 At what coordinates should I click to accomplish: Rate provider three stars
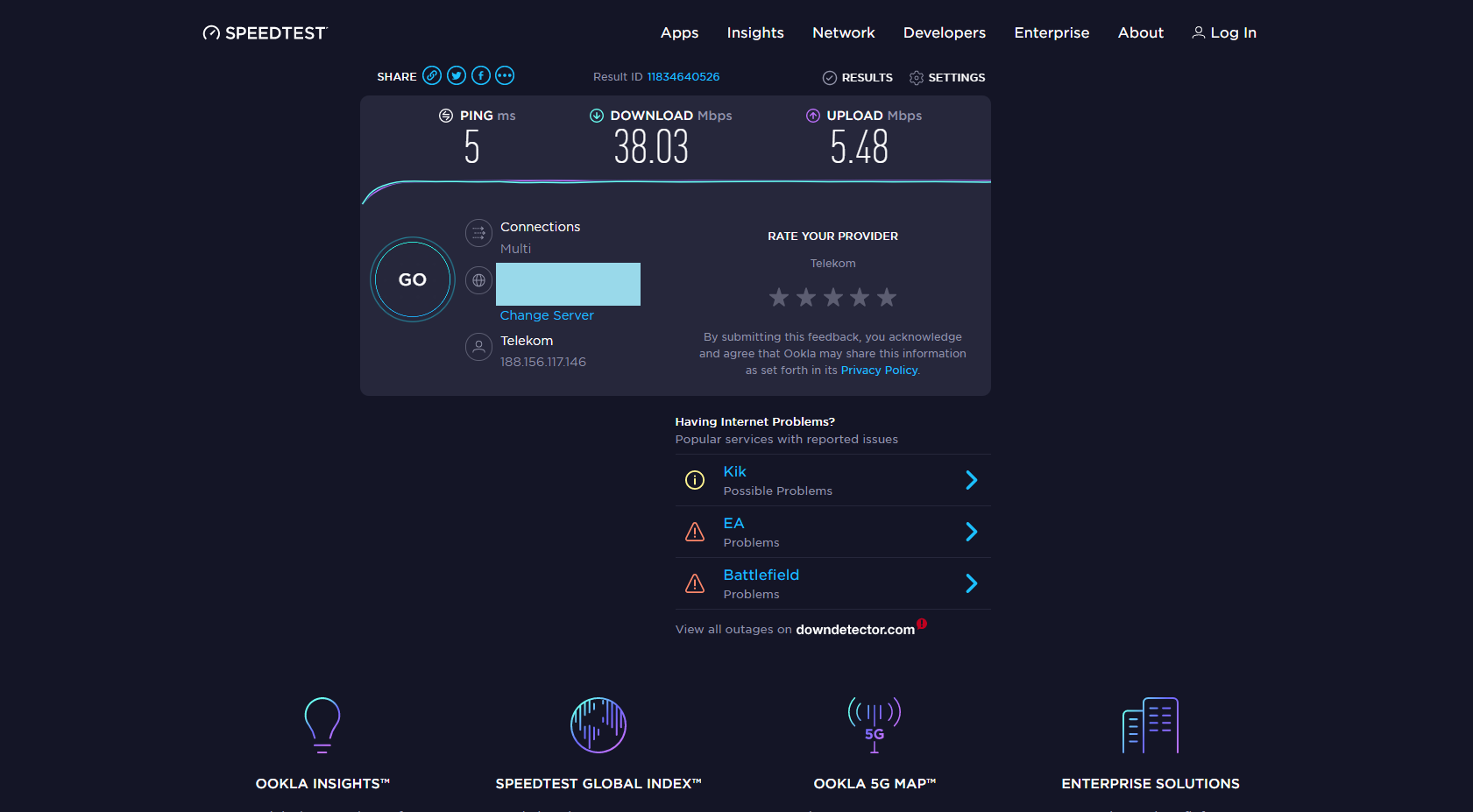pos(833,298)
